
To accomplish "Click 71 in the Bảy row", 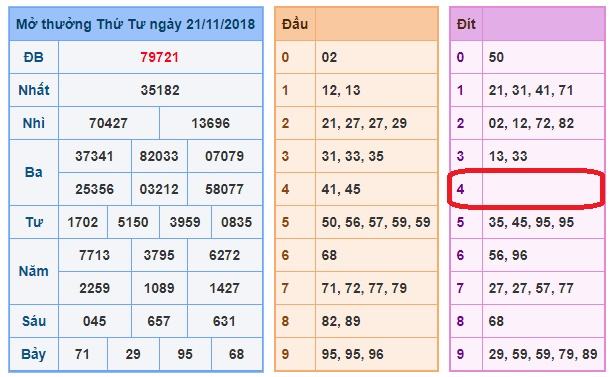I will [82, 354].
